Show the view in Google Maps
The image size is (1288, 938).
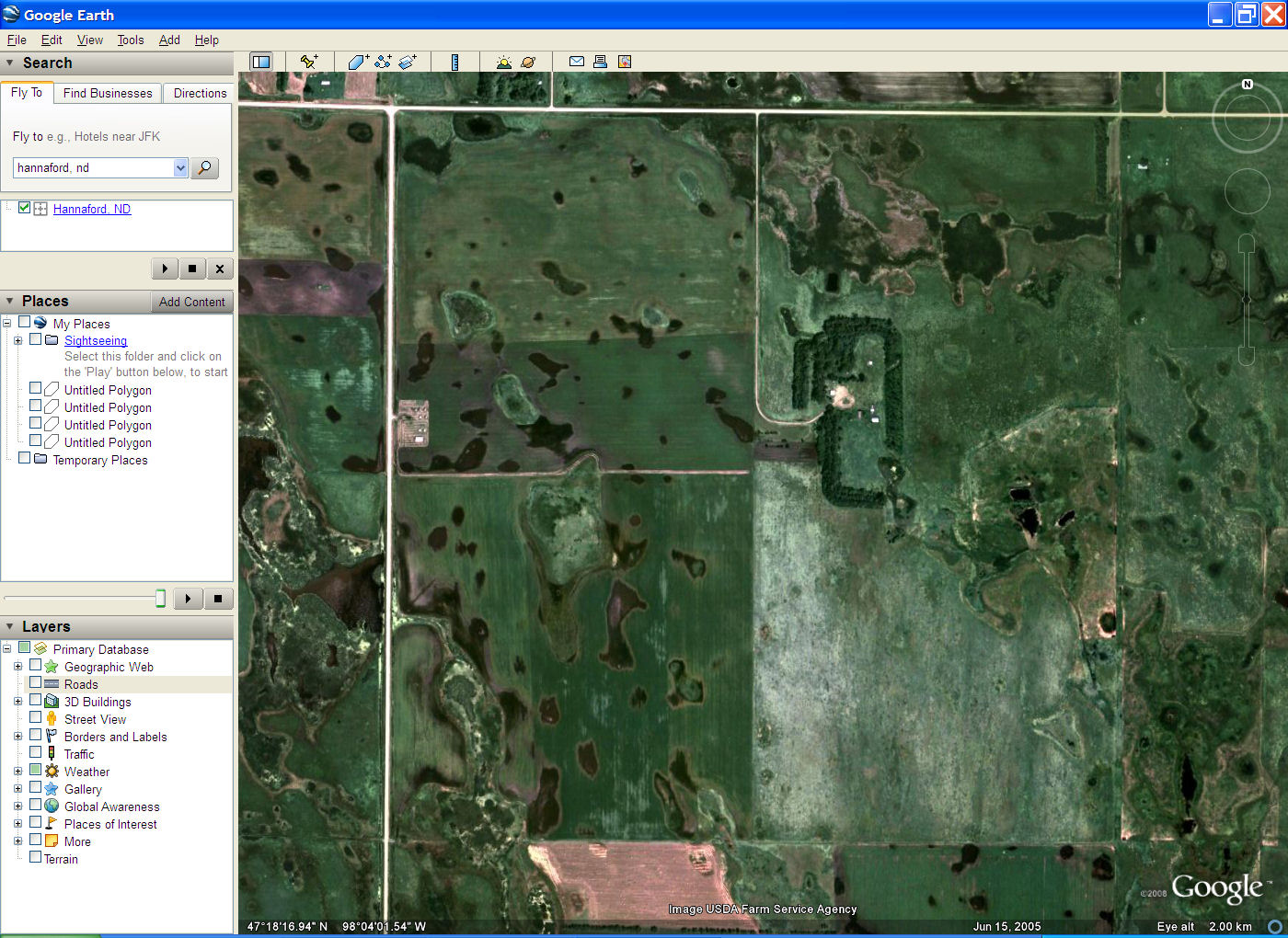[625, 62]
